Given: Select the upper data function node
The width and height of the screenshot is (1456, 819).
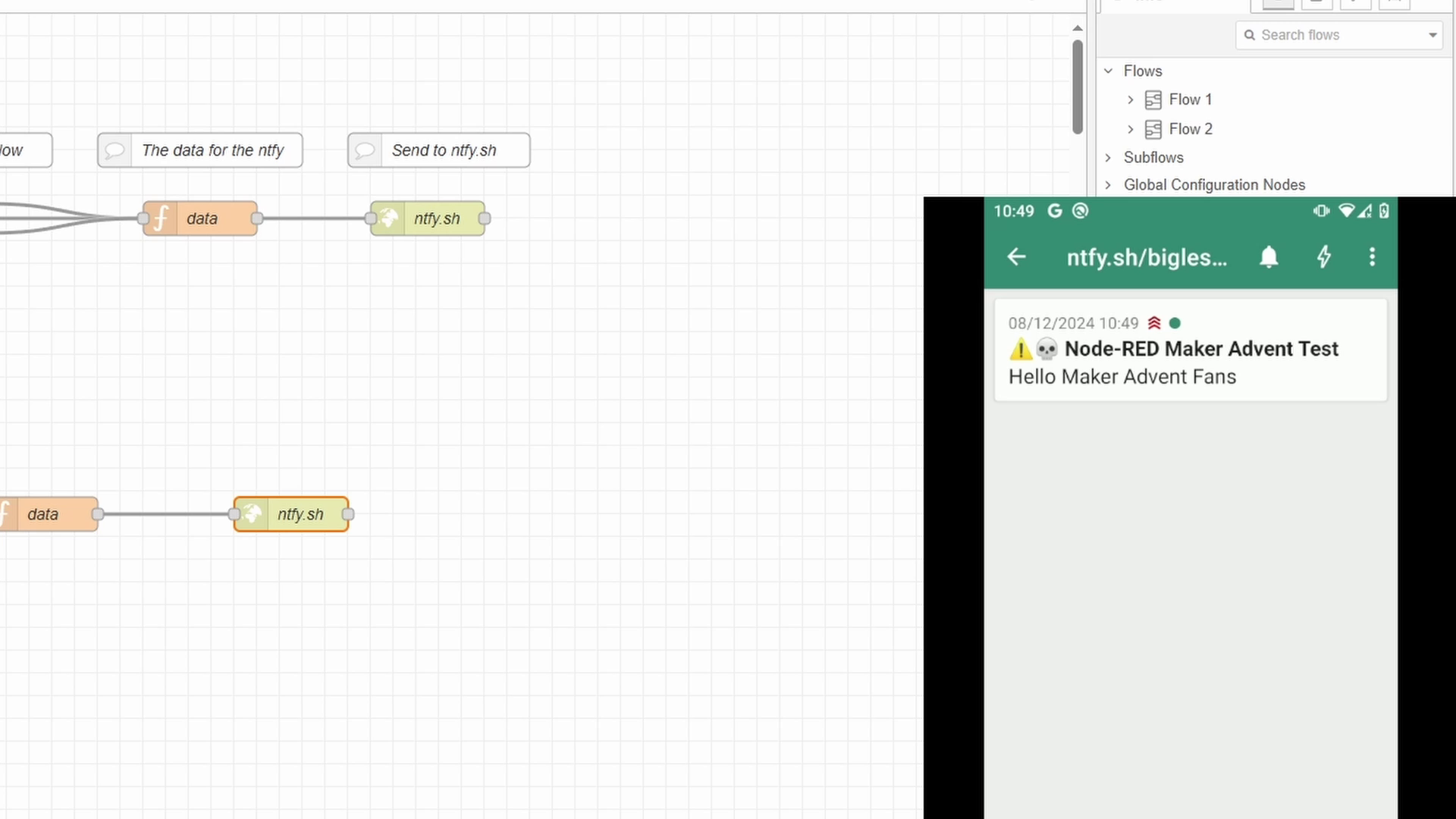Looking at the screenshot, I should pyautogui.click(x=200, y=218).
